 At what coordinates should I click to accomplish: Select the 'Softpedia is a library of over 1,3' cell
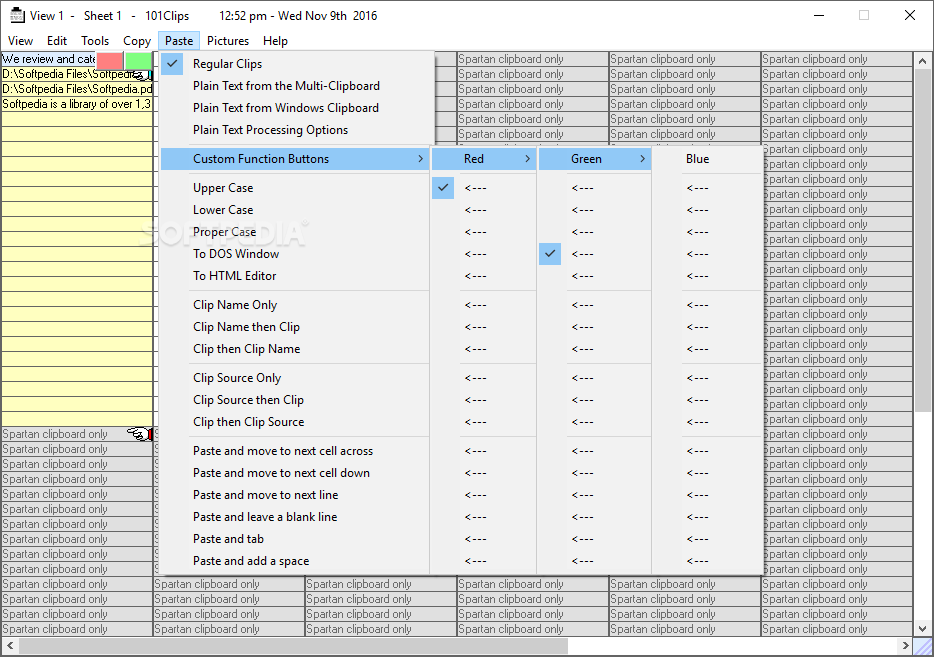click(77, 104)
